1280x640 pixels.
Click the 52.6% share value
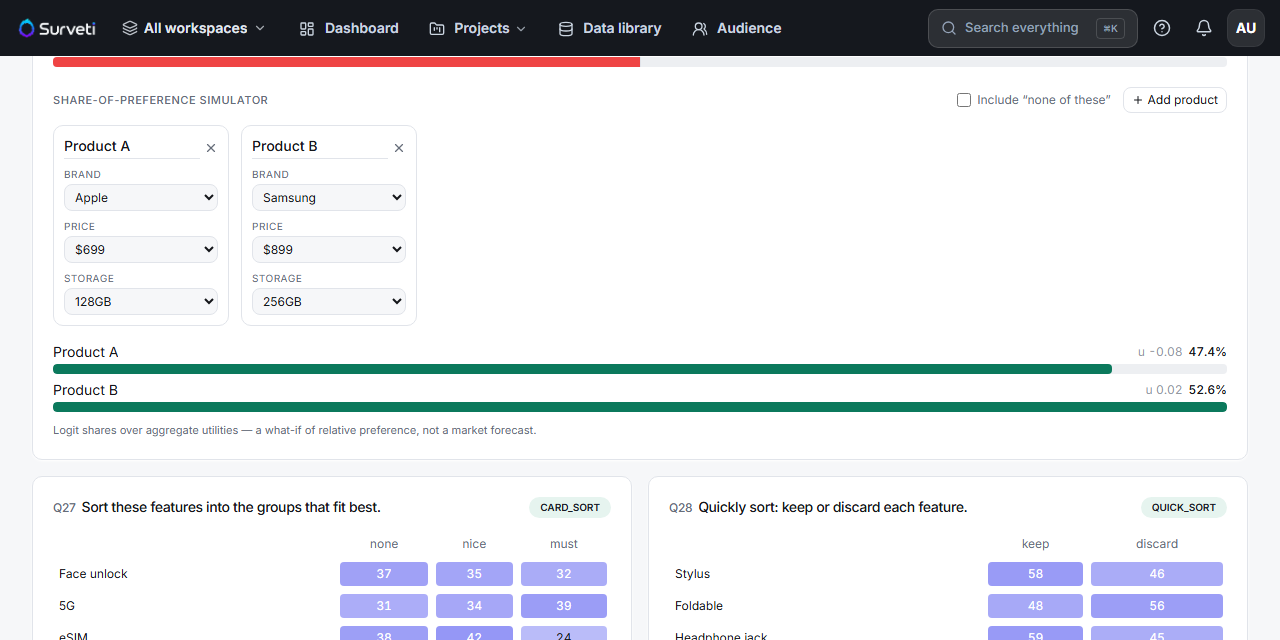click(1208, 390)
